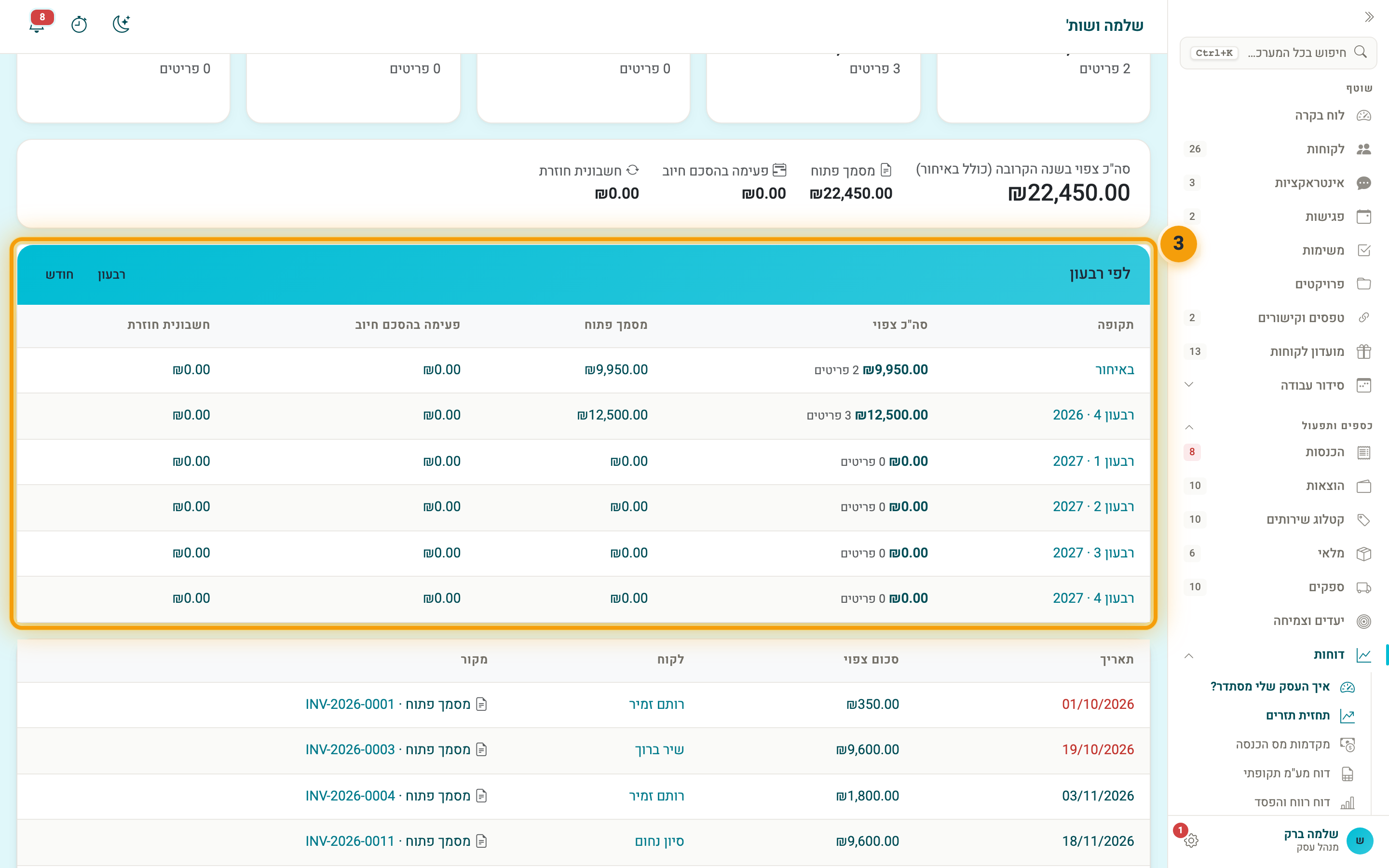Viewport: 1389px width, 868px height.
Task: Open invoice INV-2026-0011 link
Action: (350, 841)
